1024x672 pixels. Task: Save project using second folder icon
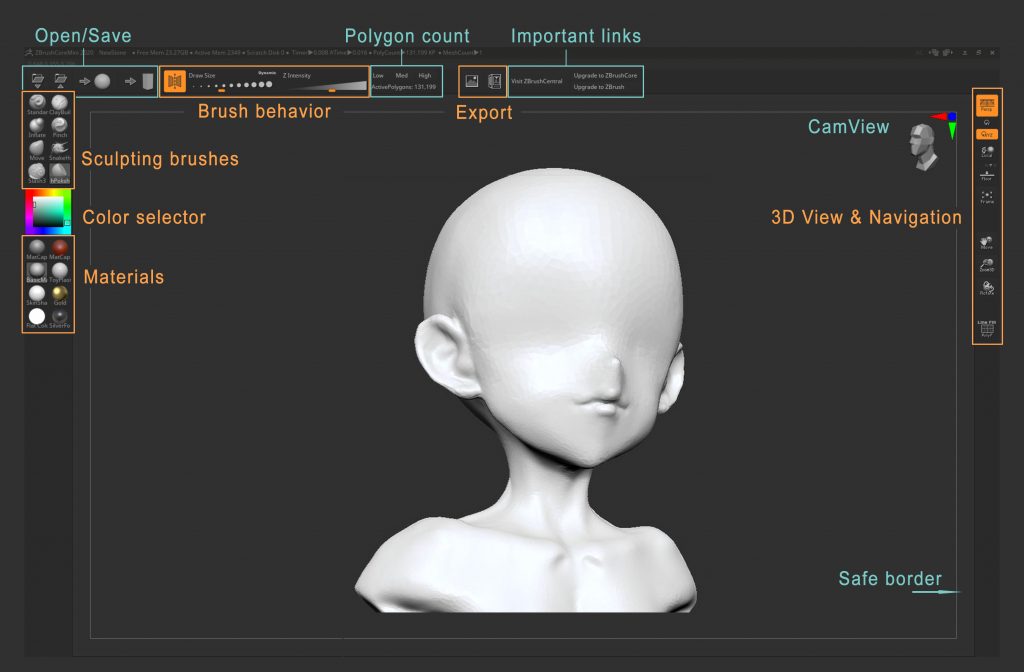point(60,81)
